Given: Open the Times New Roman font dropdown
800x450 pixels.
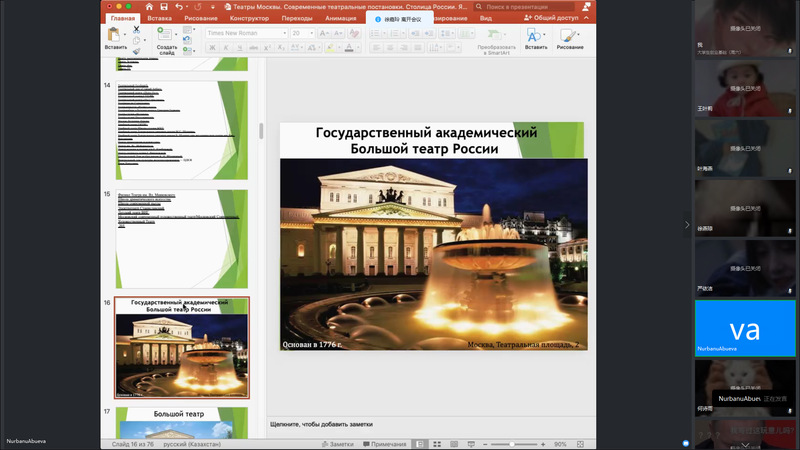Looking at the screenshot, I should [x=285, y=33].
